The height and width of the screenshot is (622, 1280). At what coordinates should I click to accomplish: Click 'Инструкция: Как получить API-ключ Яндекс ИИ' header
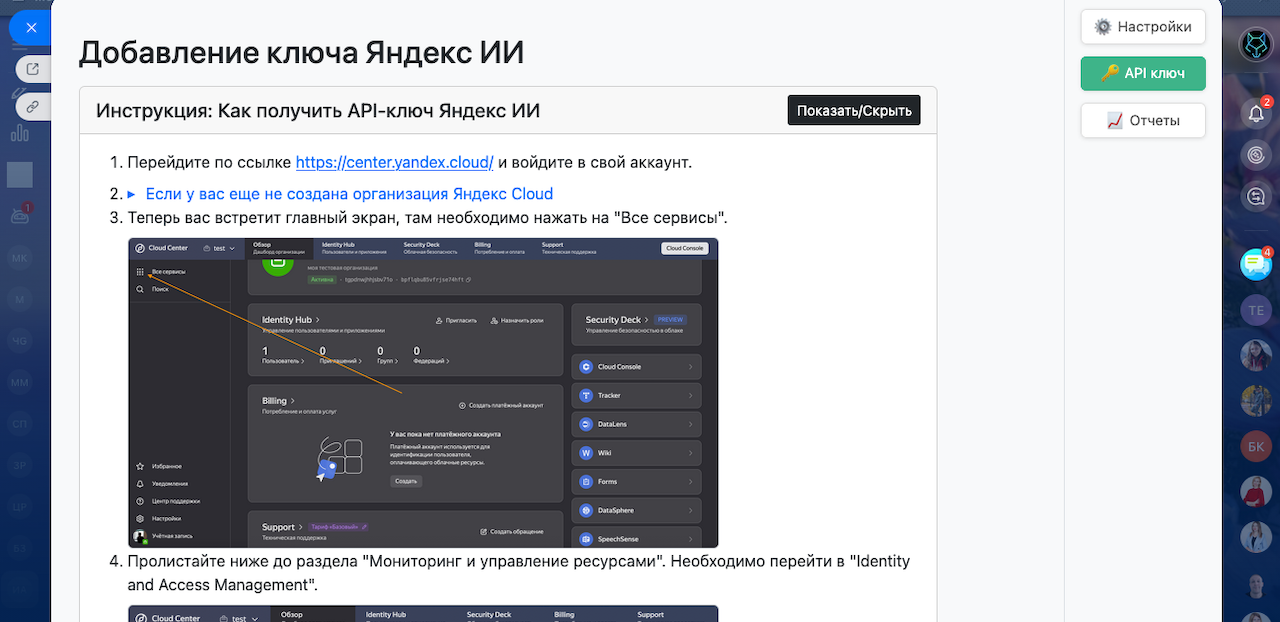pyautogui.click(x=318, y=110)
